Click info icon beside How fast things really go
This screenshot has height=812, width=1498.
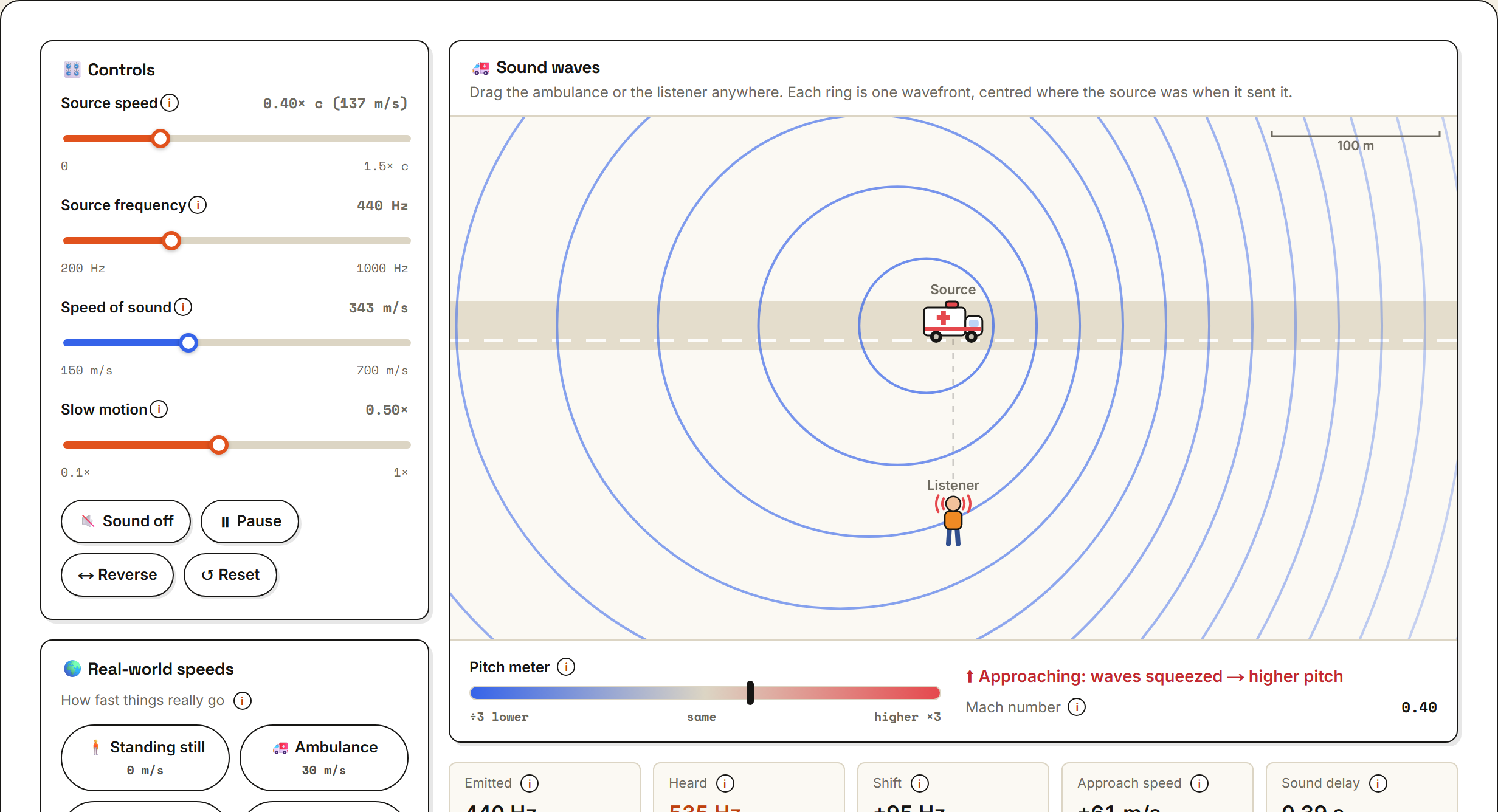243,701
